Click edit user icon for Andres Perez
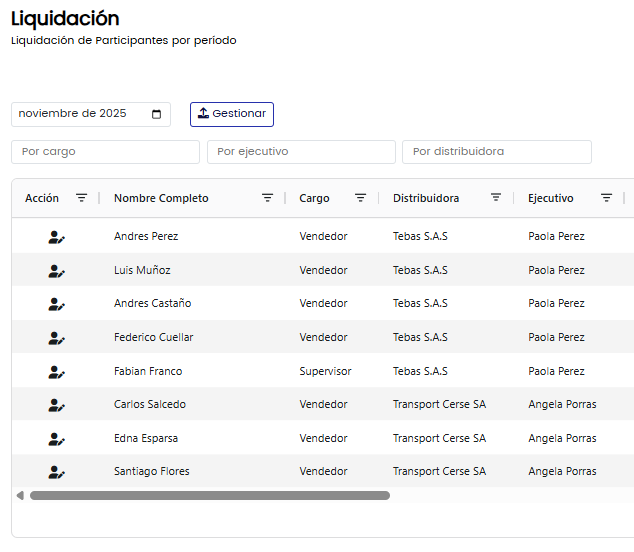 (x=56, y=237)
